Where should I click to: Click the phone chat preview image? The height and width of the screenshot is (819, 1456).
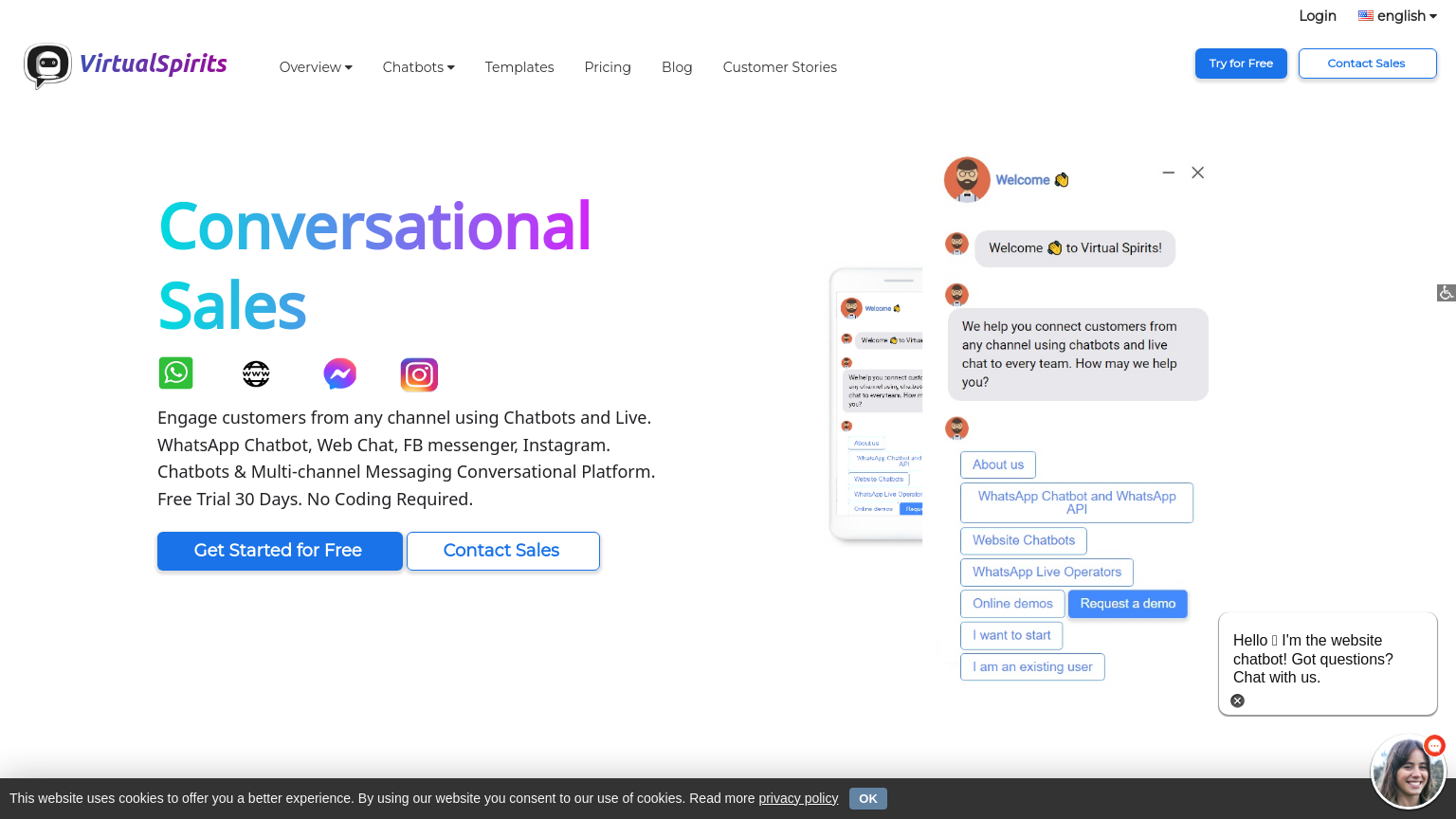click(x=877, y=405)
